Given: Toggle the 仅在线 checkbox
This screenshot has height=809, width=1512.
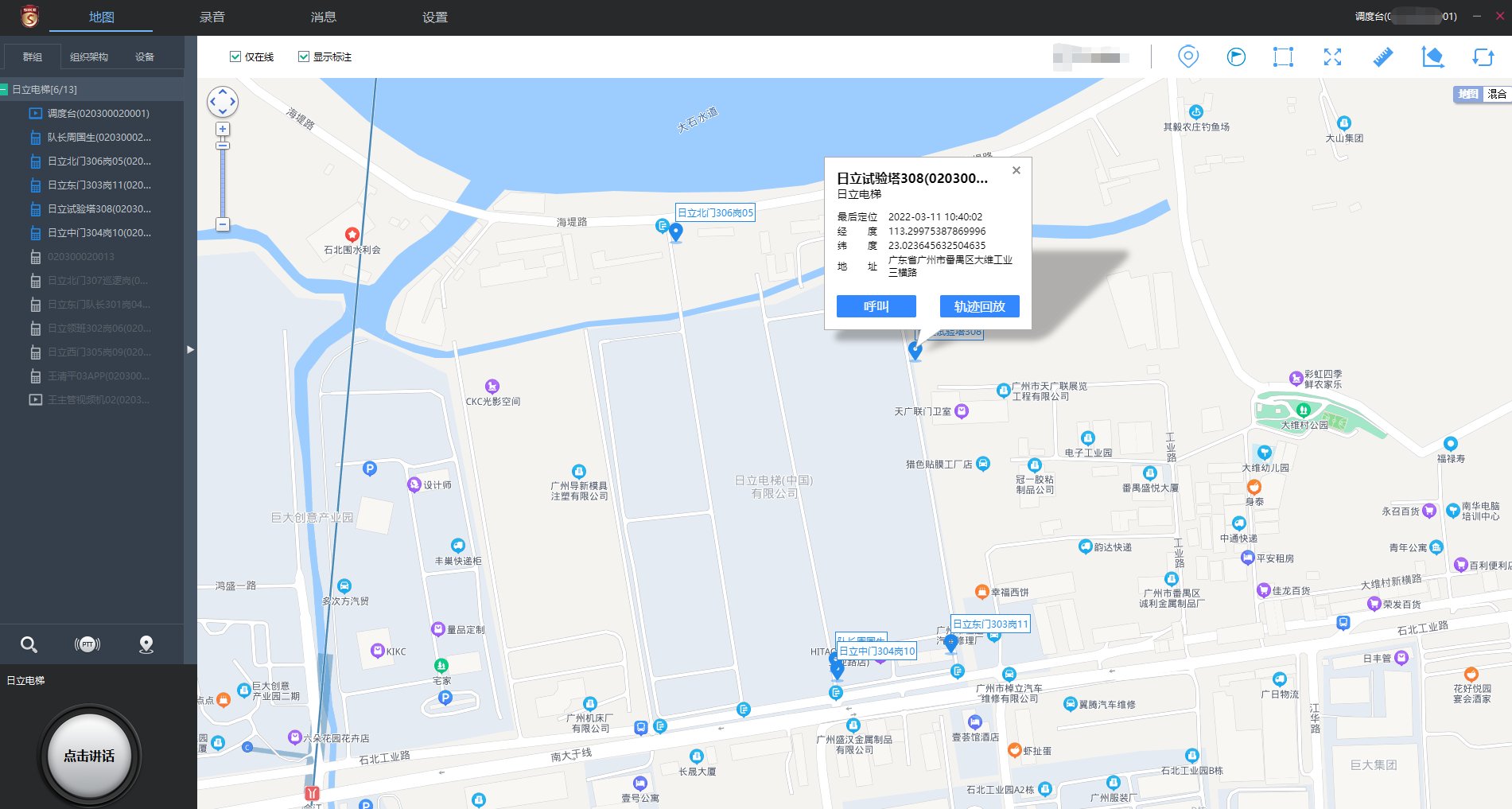Looking at the screenshot, I should pos(235,56).
